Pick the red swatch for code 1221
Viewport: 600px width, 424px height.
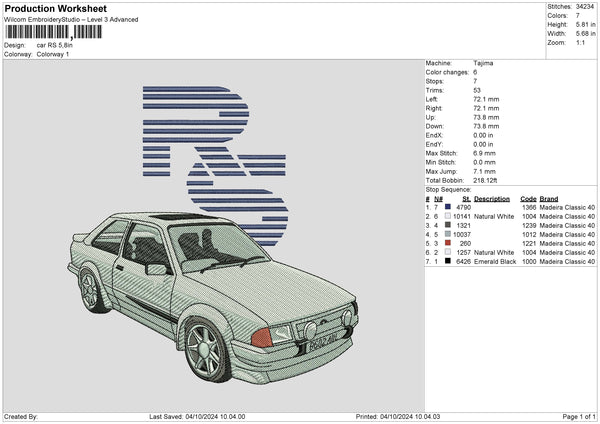(x=448, y=243)
